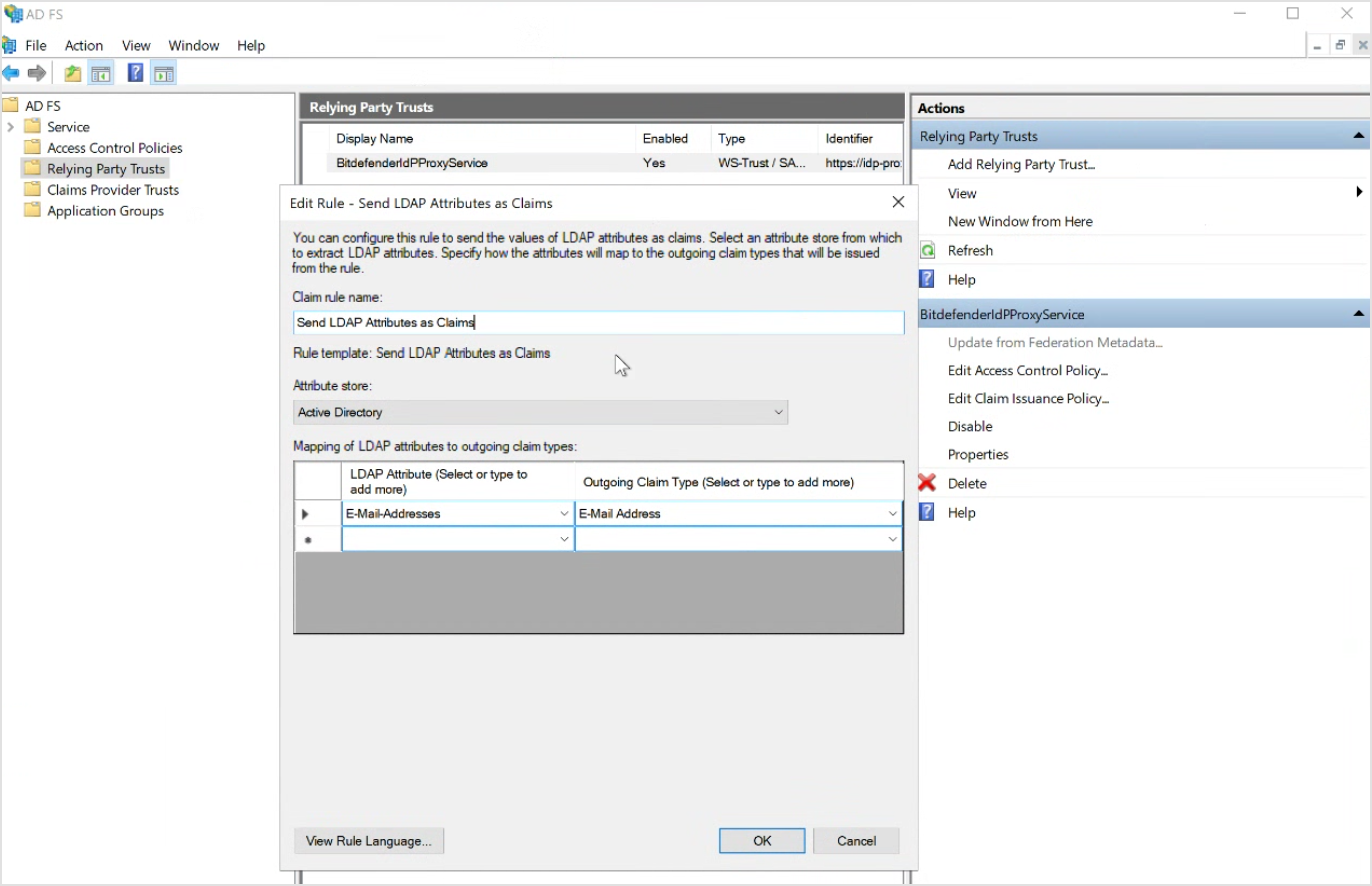
Task: Open the File menu
Action: (x=36, y=45)
